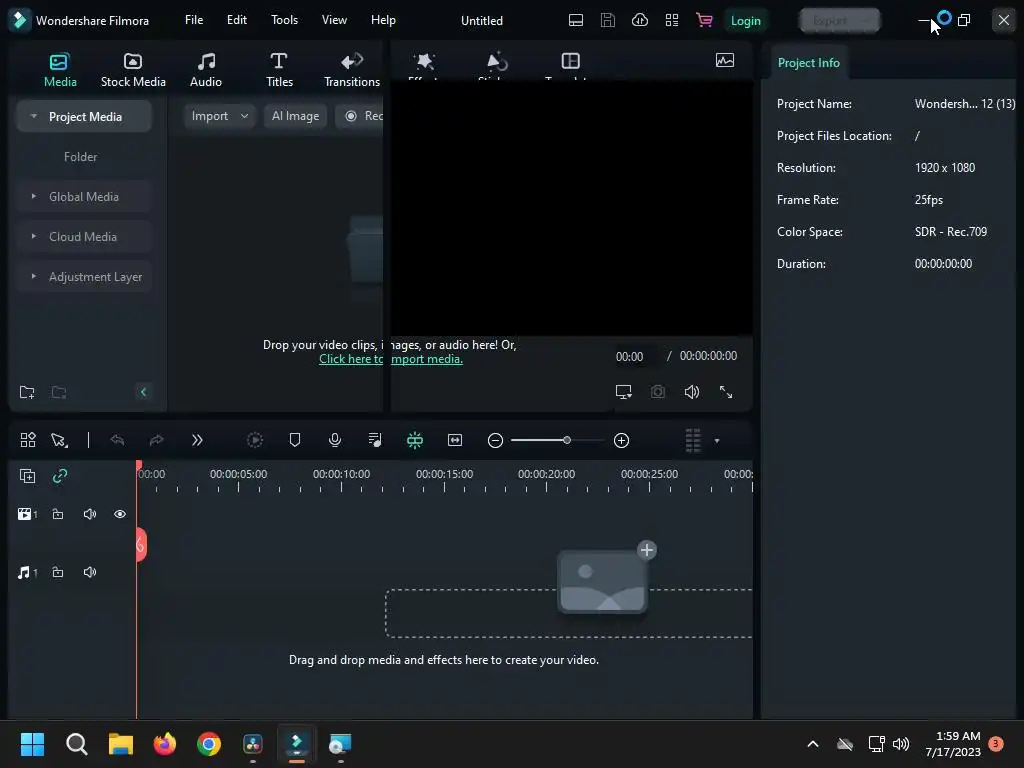Mute video track 1 audio
The width and height of the screenshot is (1024, 768).
90,514
